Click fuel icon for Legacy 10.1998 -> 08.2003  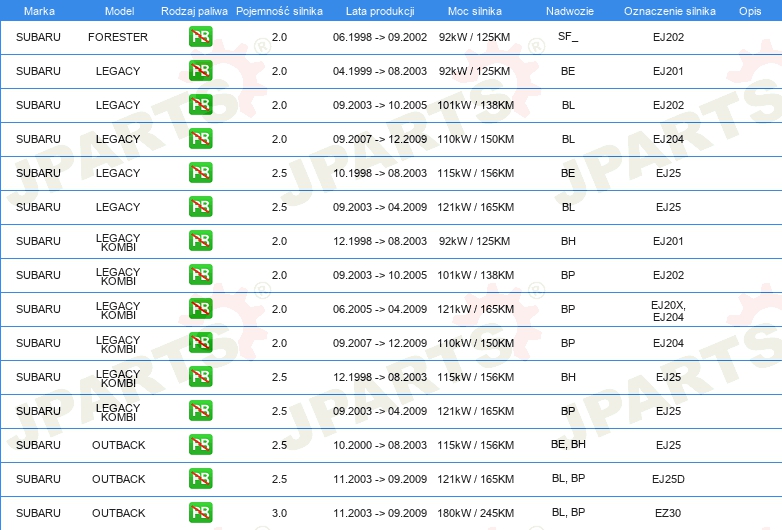[x=200, y=173]
